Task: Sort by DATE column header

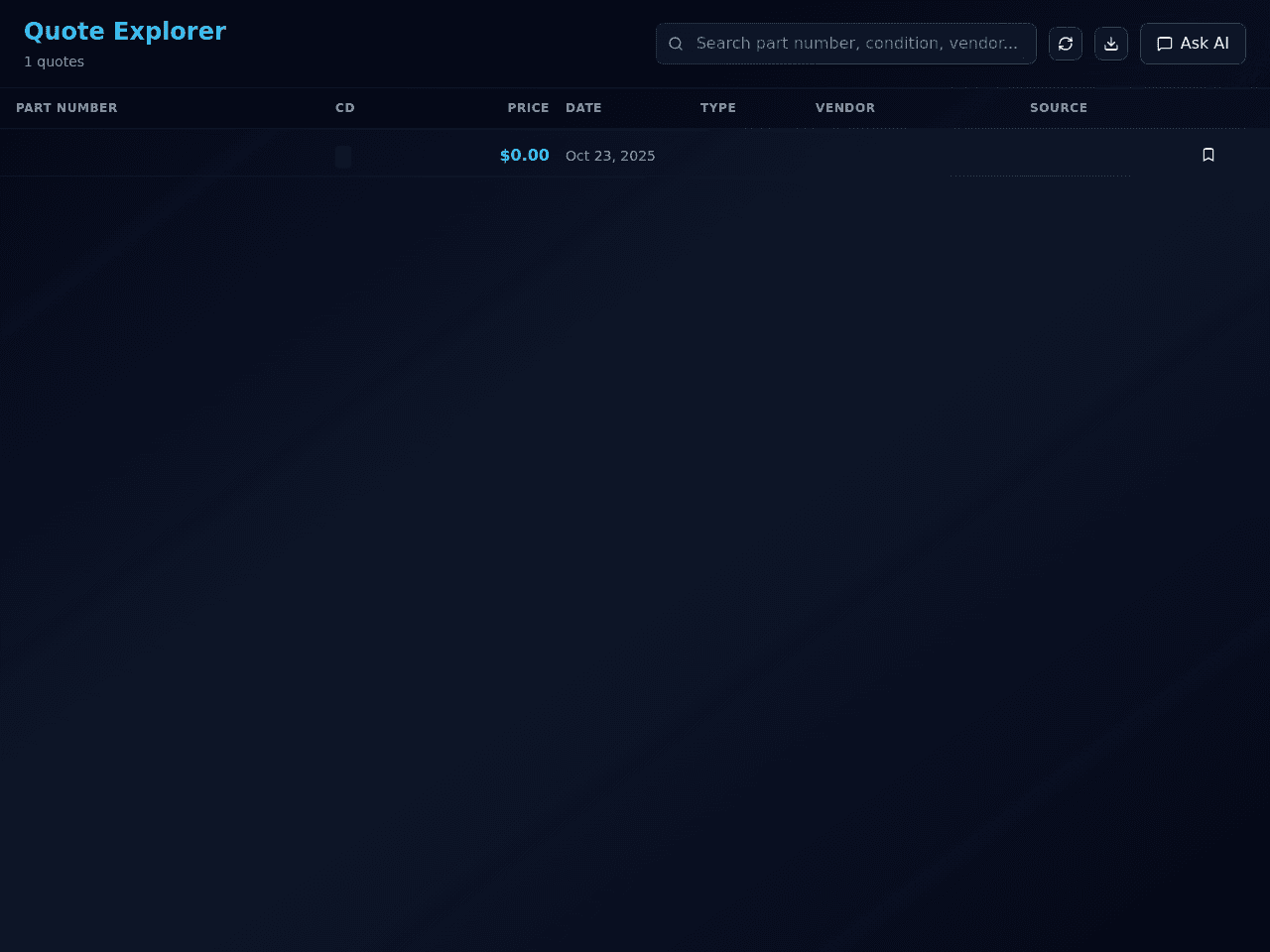Action: [583, 108]
